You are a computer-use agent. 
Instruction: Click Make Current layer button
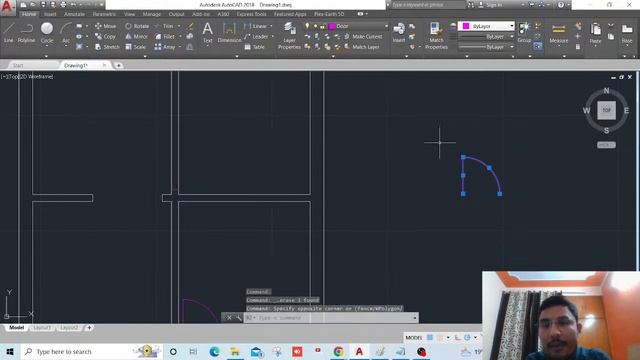pyautogui.click(x=363, y=36)
